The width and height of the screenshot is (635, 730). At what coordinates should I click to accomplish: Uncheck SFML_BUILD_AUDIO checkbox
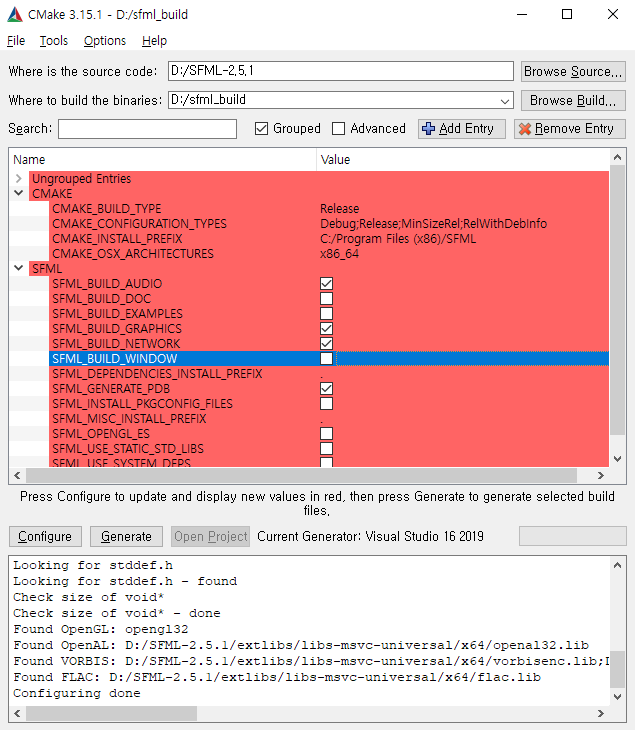point(326,284)
